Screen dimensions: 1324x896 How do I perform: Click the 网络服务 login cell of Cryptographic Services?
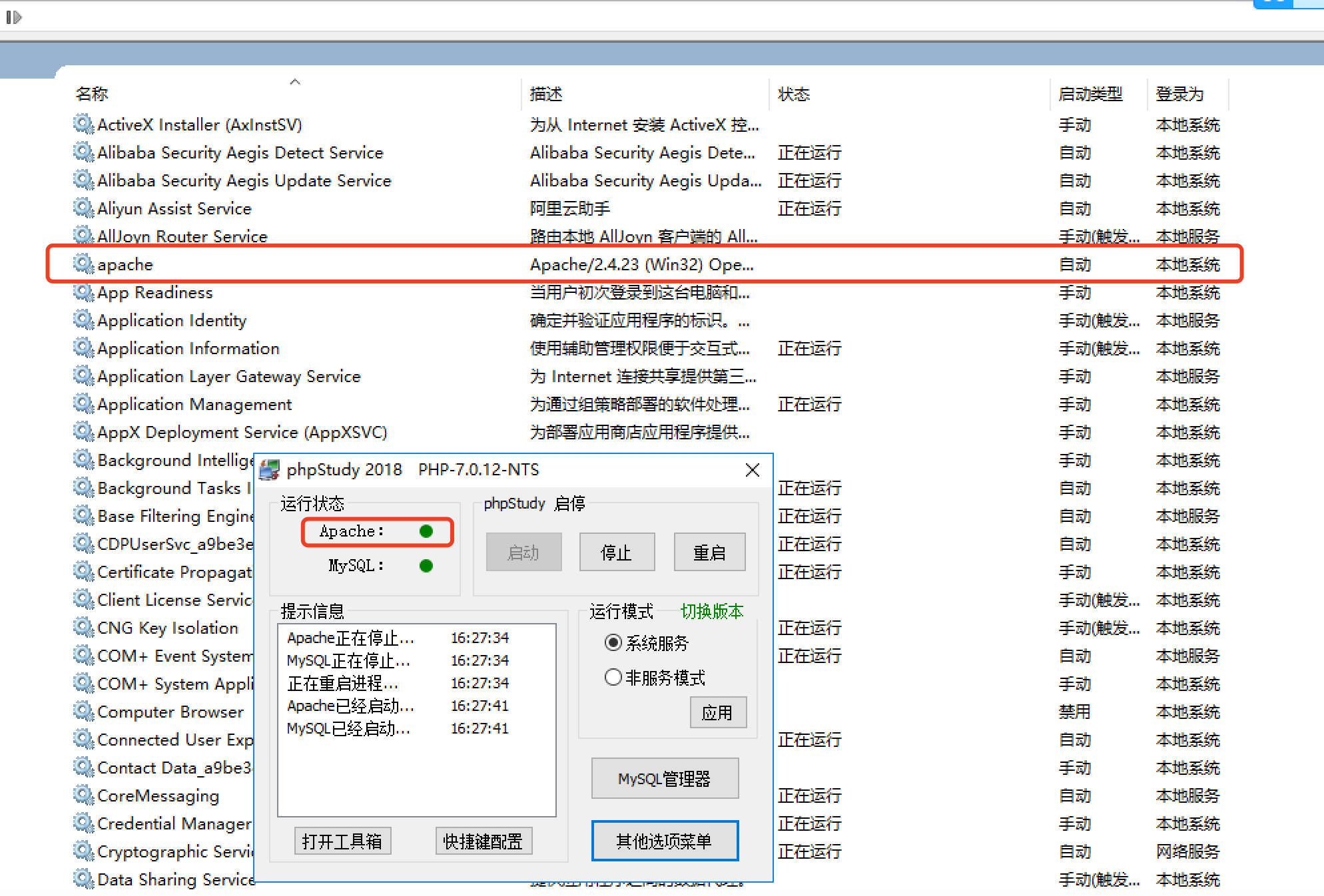[1187, 851]
